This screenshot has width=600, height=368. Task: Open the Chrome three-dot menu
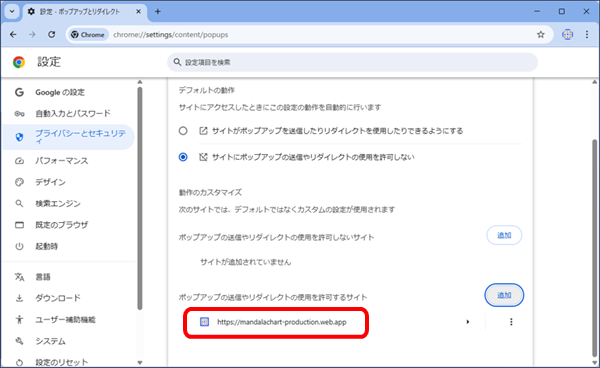(587, 35)
